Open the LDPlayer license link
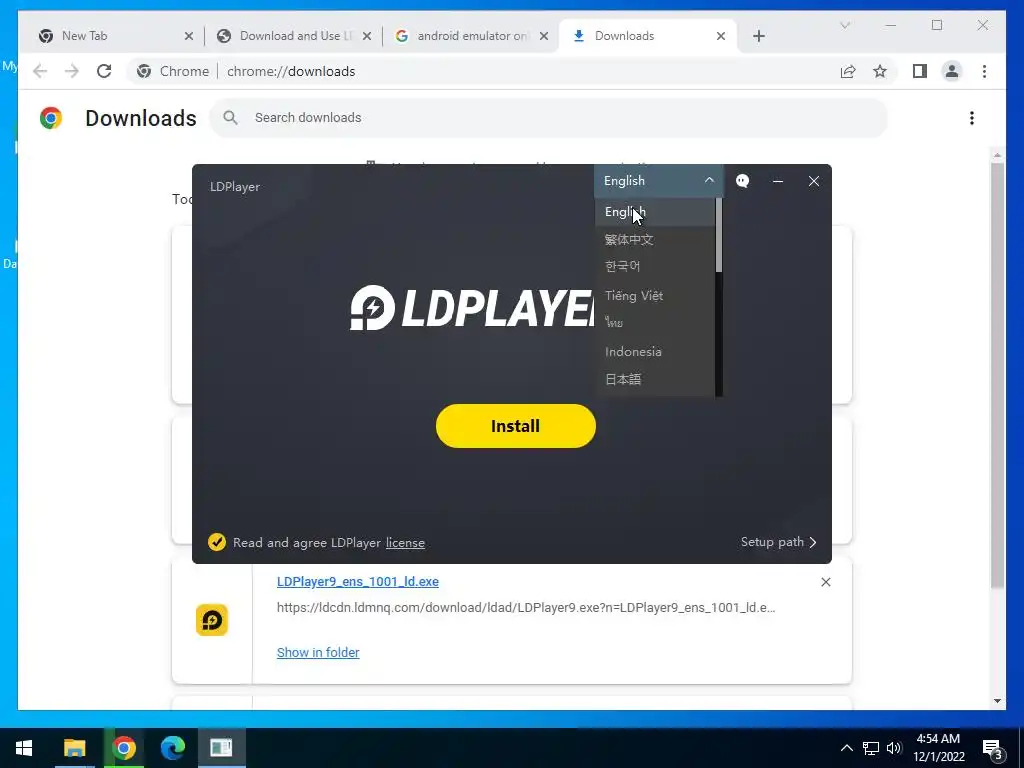1024x768 pixels. 405,543
